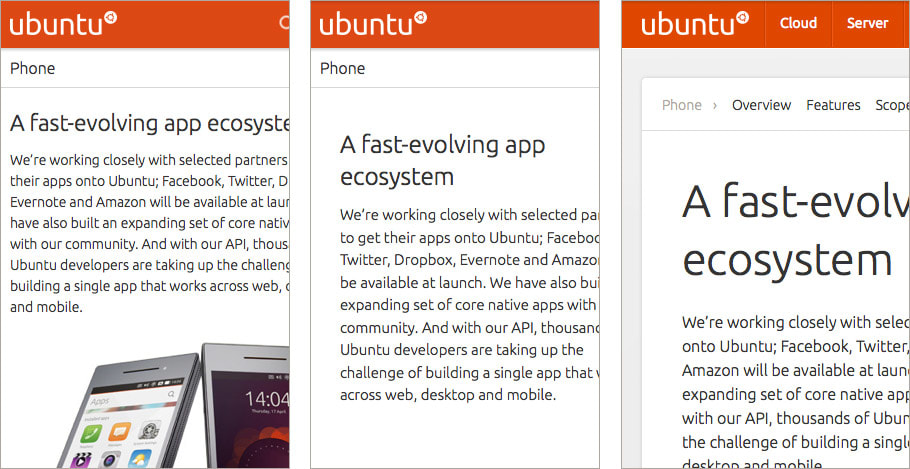The image size is (910, 469).
Task: Select the Overview tab in the Phone sub-navigation
Action: 761,105
